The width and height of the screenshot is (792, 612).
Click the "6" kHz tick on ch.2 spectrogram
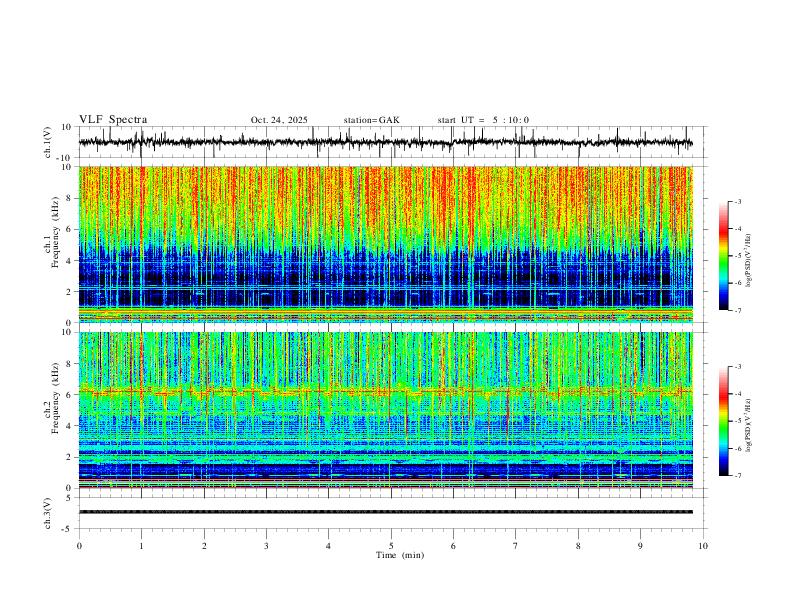click(69, 395)
